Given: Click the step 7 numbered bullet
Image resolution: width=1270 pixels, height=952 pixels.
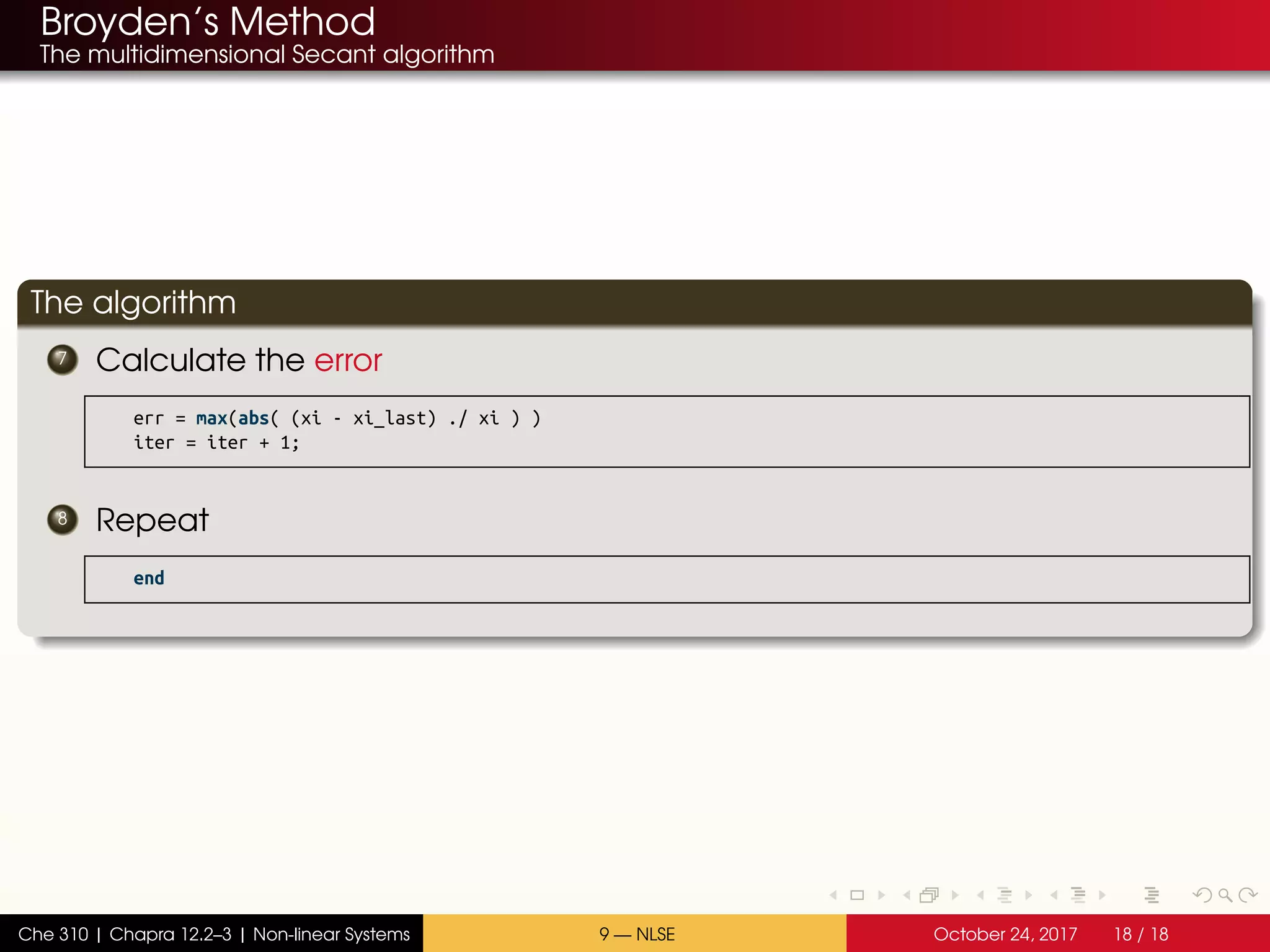Looking at the screenshot, I should click(x=63, y=359).
